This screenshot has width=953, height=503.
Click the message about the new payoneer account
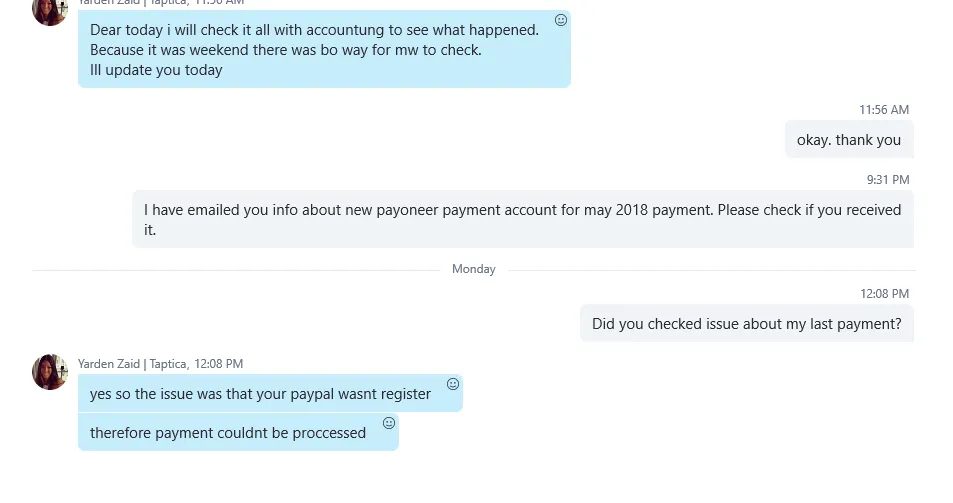coord(522,219)
